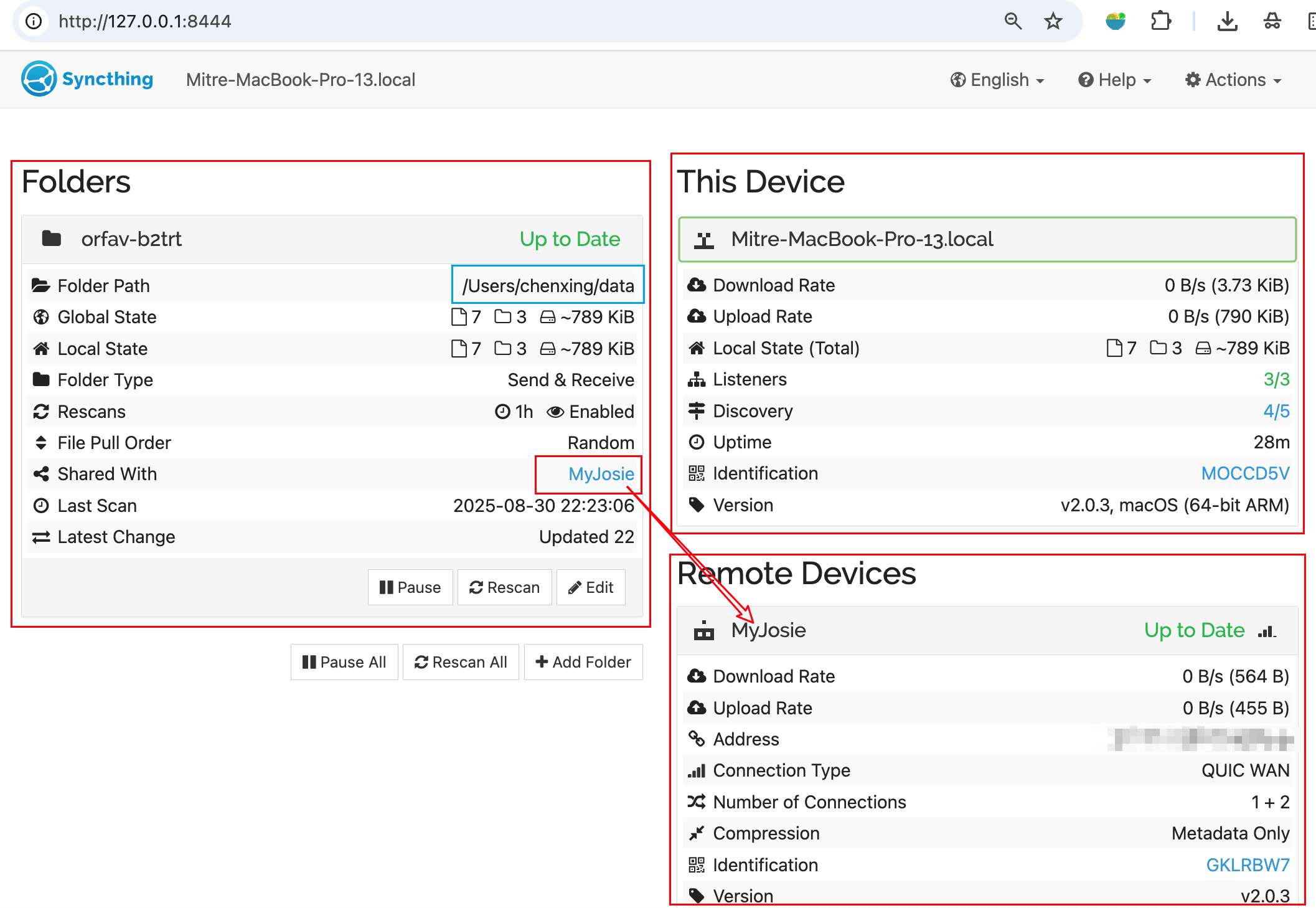Open the Help menu
Screen dimensions: 1316x908
click(1115, 80)
